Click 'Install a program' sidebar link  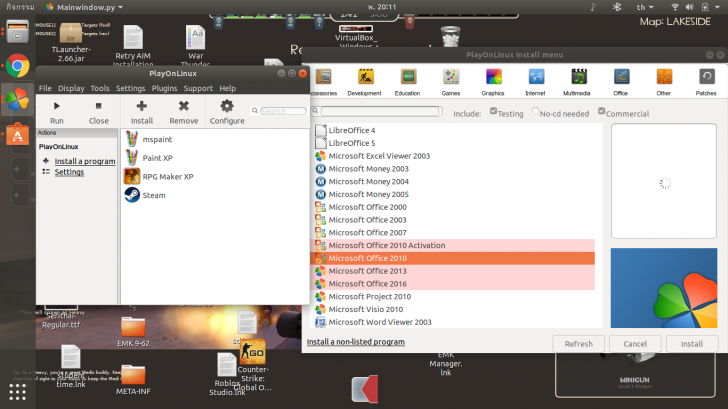point(85,161)
